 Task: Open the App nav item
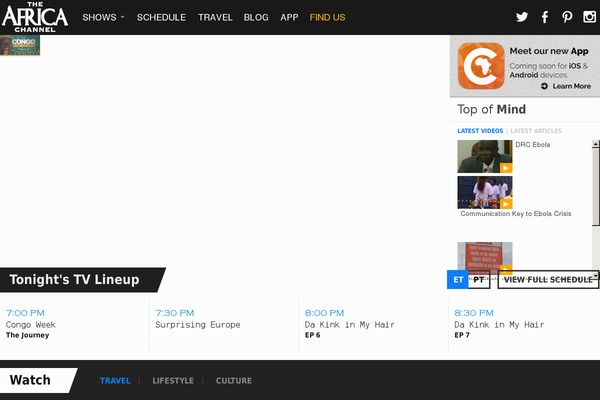[289, 17]
